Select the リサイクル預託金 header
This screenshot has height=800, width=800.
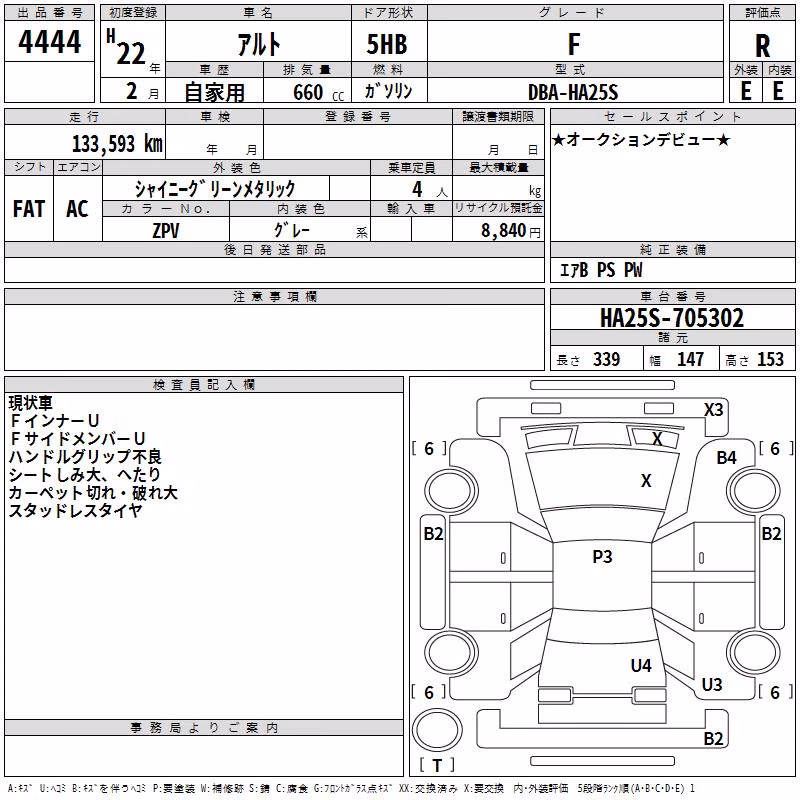pyautogui.click(x=498, y=208)
